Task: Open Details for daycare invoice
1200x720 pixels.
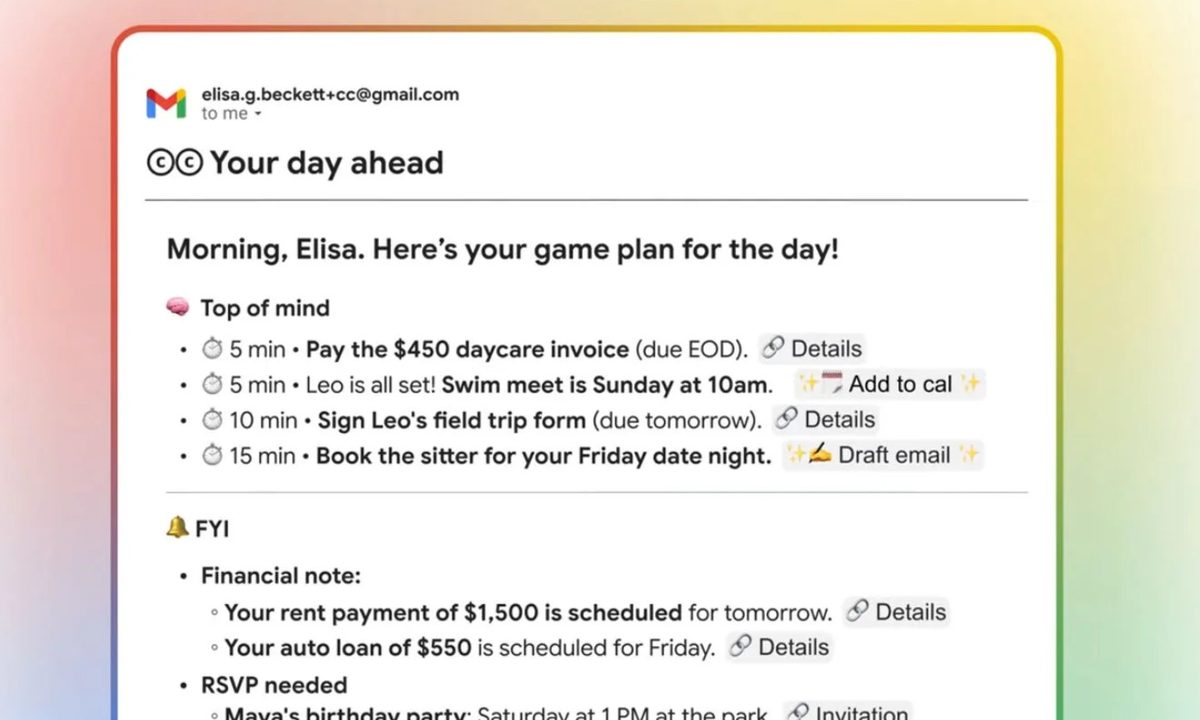Action: [812, 349]
